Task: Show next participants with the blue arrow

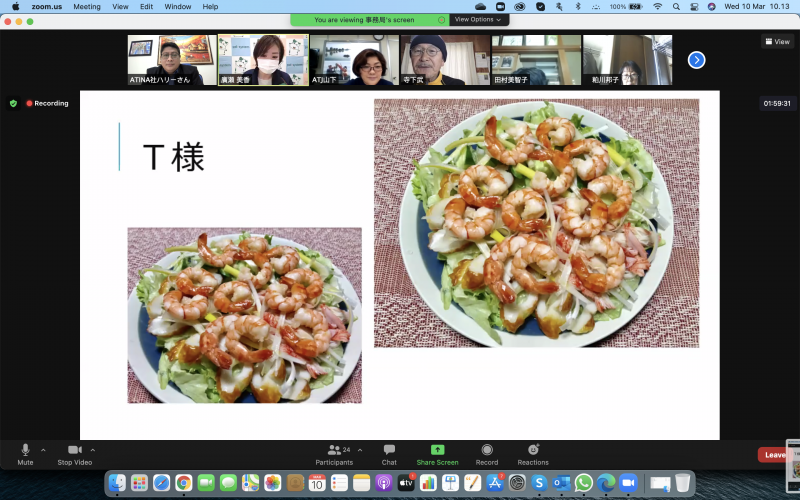Action: (x=696, y=60)
